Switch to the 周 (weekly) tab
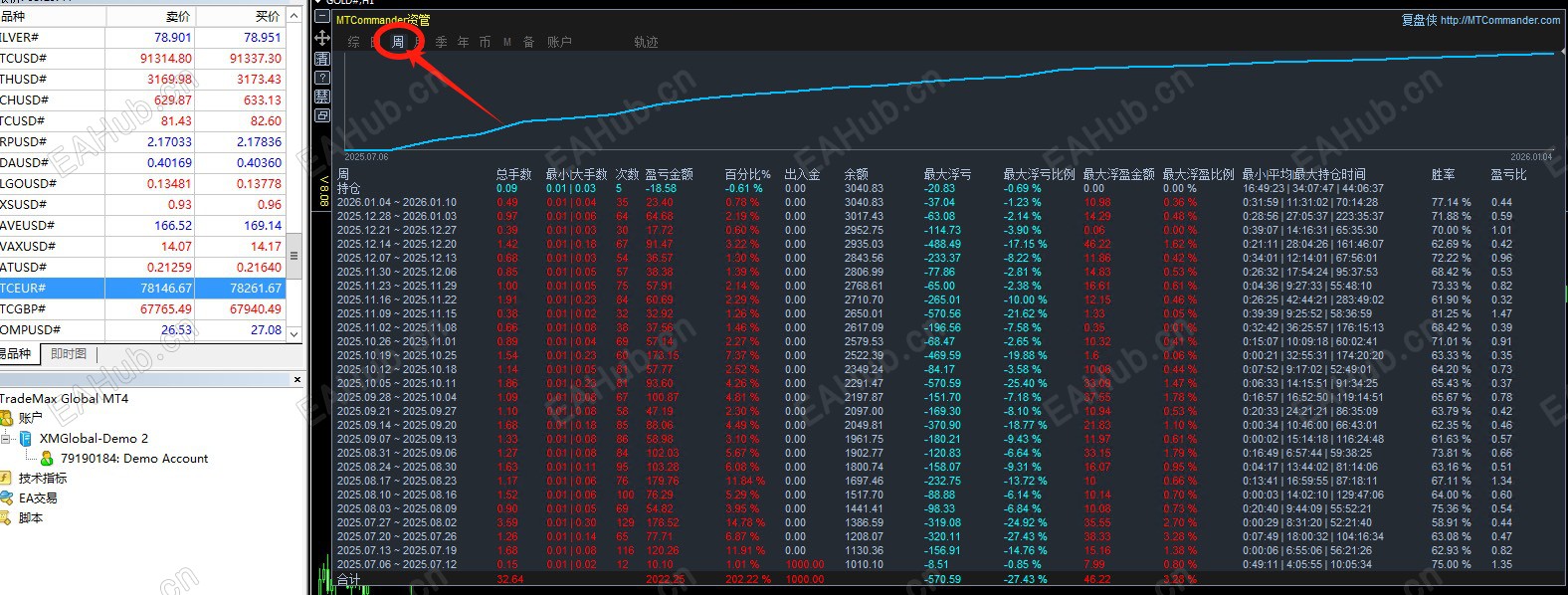The image size is (1568, 595). [398, 42]
